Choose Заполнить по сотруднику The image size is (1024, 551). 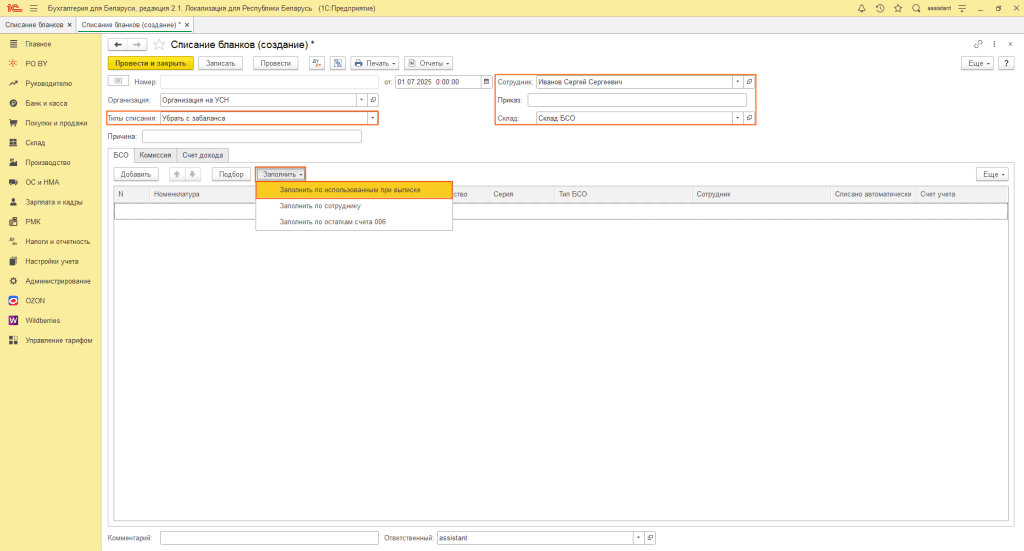click(354, 206)
